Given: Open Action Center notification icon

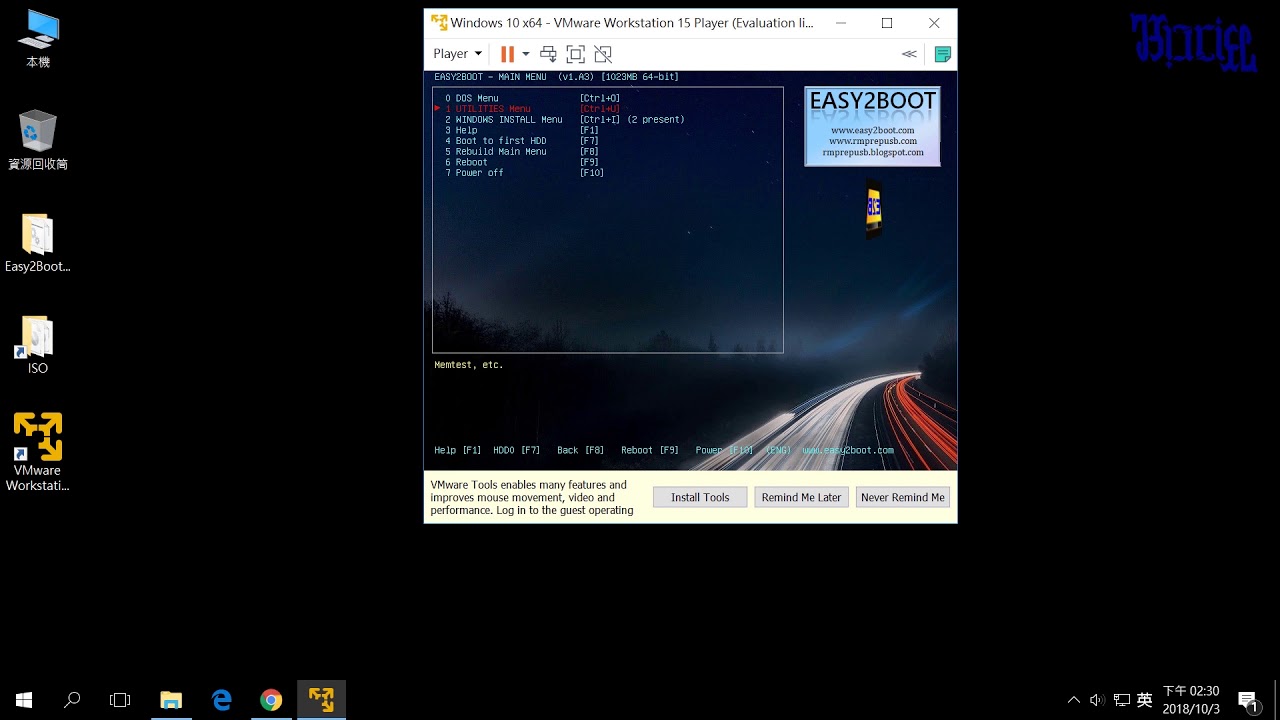Looking at the screenshot, I should (1247, 700).
